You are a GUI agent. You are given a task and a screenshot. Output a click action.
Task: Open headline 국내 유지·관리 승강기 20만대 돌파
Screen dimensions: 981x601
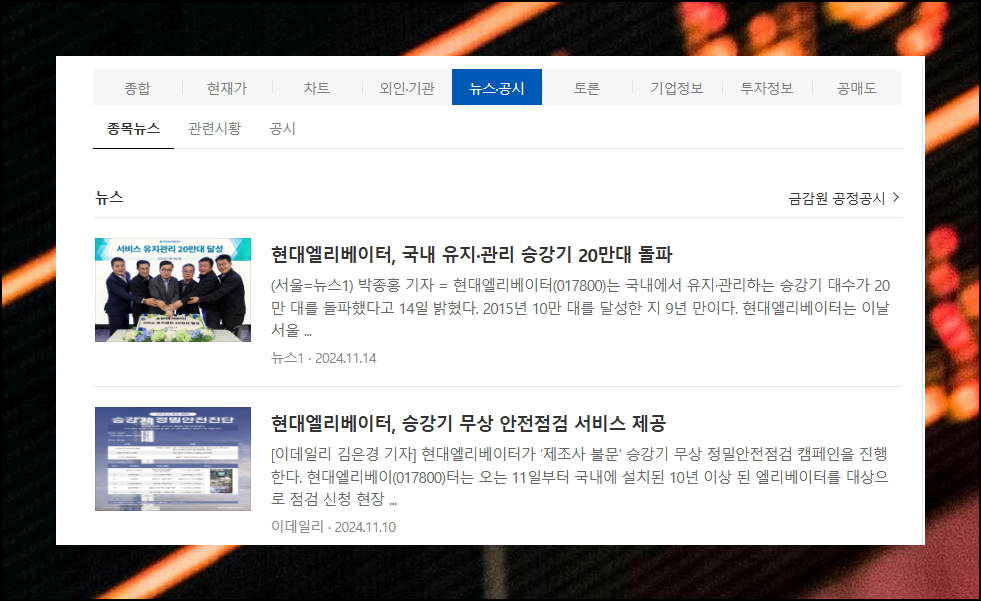pos(472,255)
